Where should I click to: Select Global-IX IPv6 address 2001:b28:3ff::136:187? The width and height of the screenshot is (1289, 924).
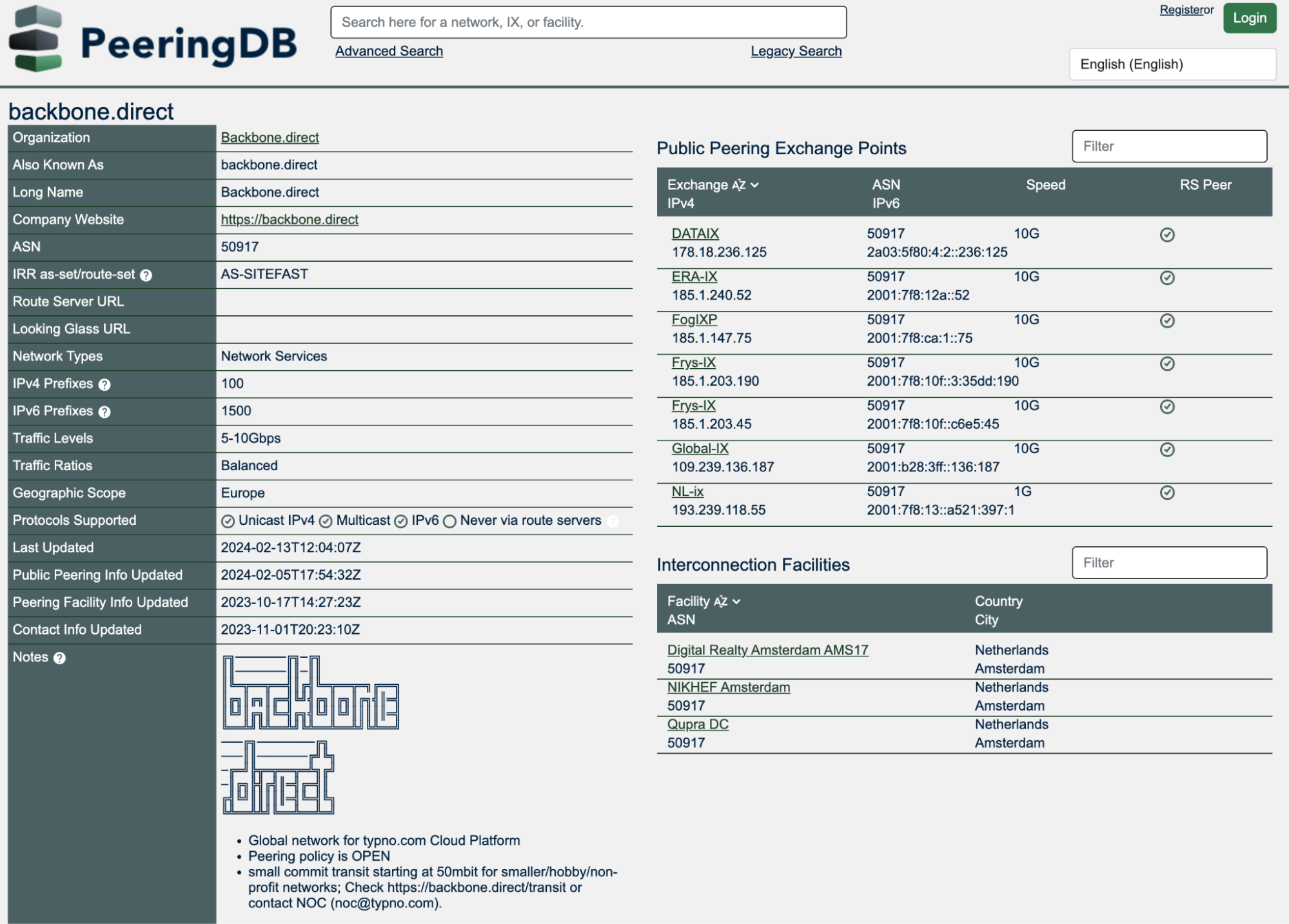932,467
